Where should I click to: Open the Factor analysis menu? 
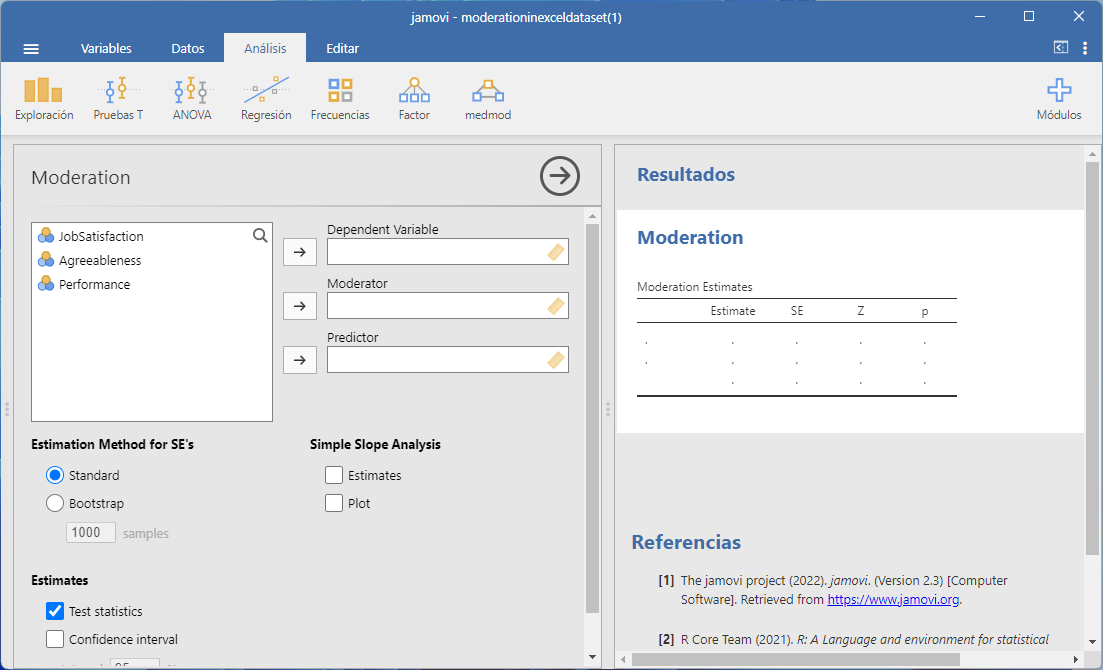pos(414,99)
